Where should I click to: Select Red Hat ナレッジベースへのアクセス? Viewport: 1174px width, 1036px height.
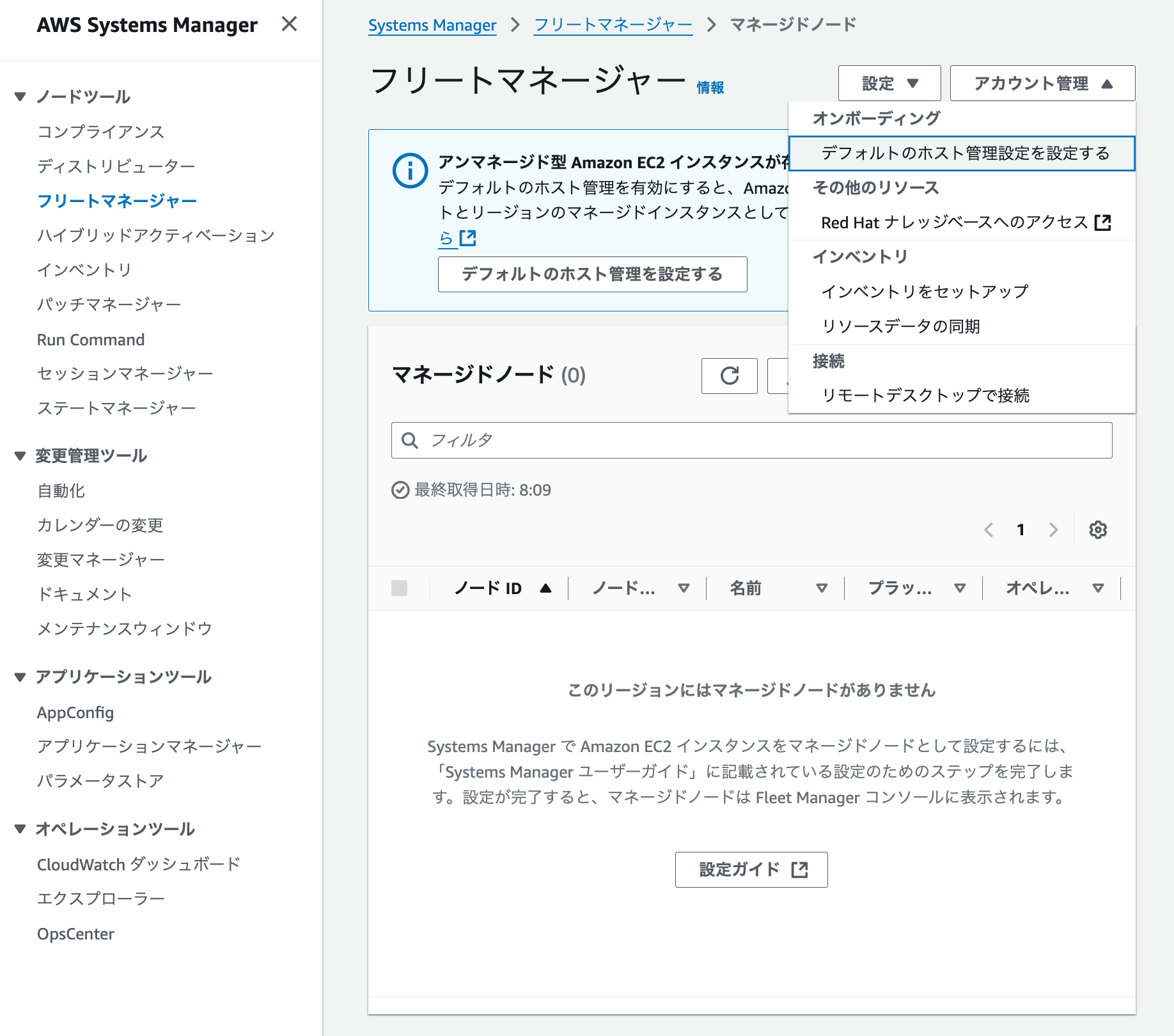point(962,223)
